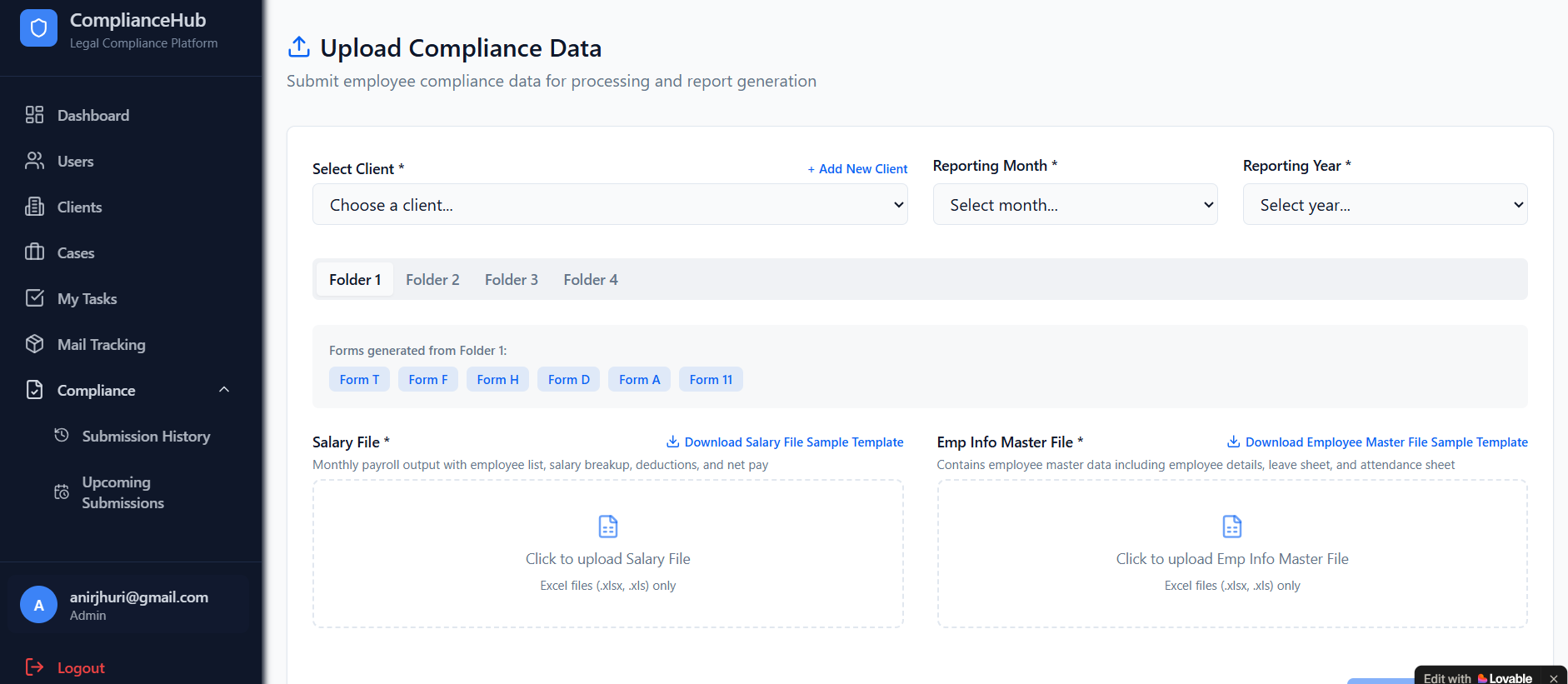Open the Select month dropdown
Screen dimensions: 1568x684
tap(1075, 204)
